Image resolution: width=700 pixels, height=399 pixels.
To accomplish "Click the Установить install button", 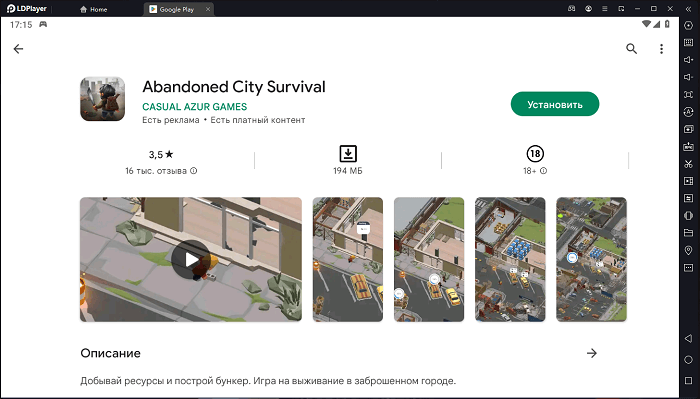I will [x=555, y=104].
